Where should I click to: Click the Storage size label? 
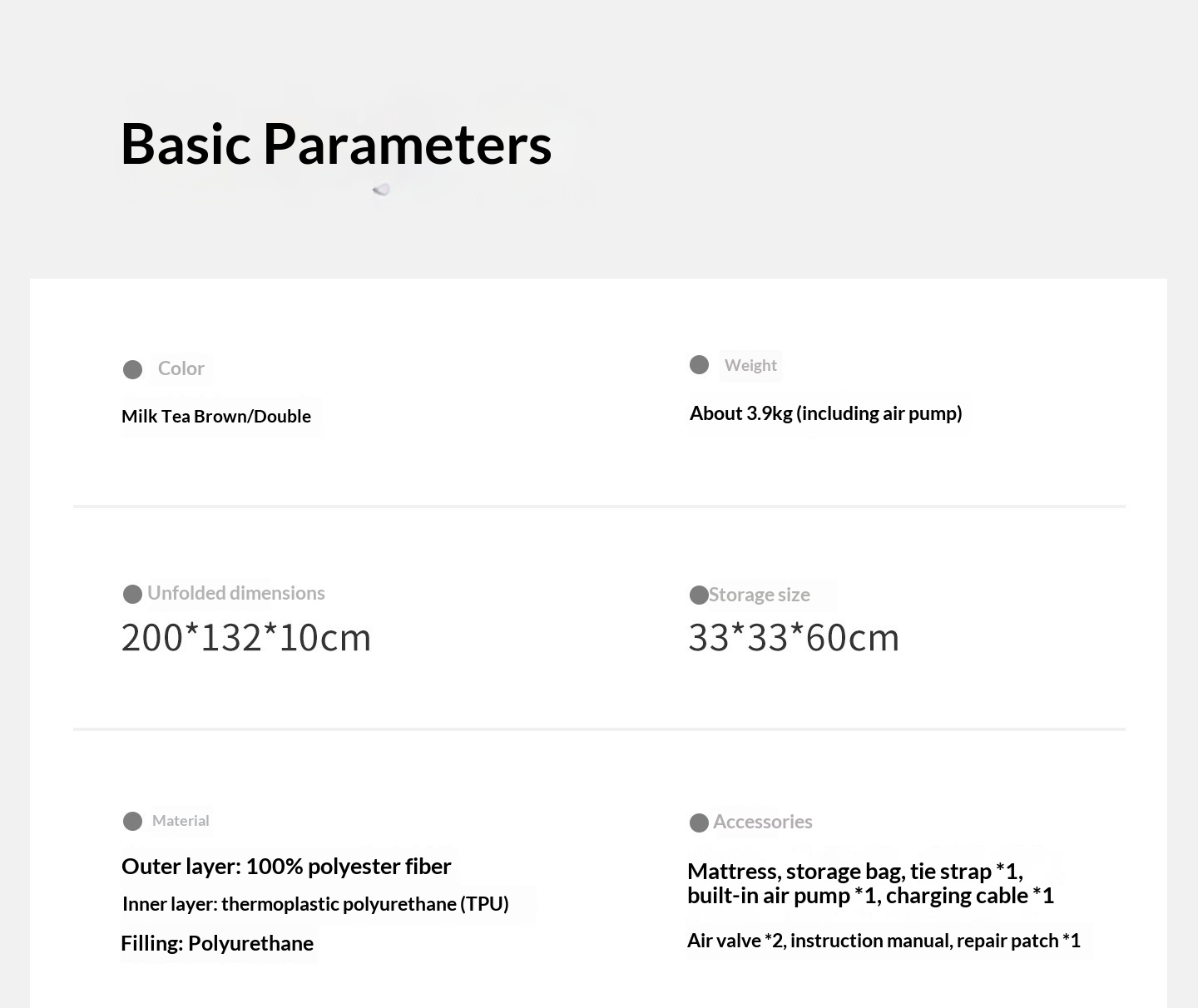click(x=760, y=595)
